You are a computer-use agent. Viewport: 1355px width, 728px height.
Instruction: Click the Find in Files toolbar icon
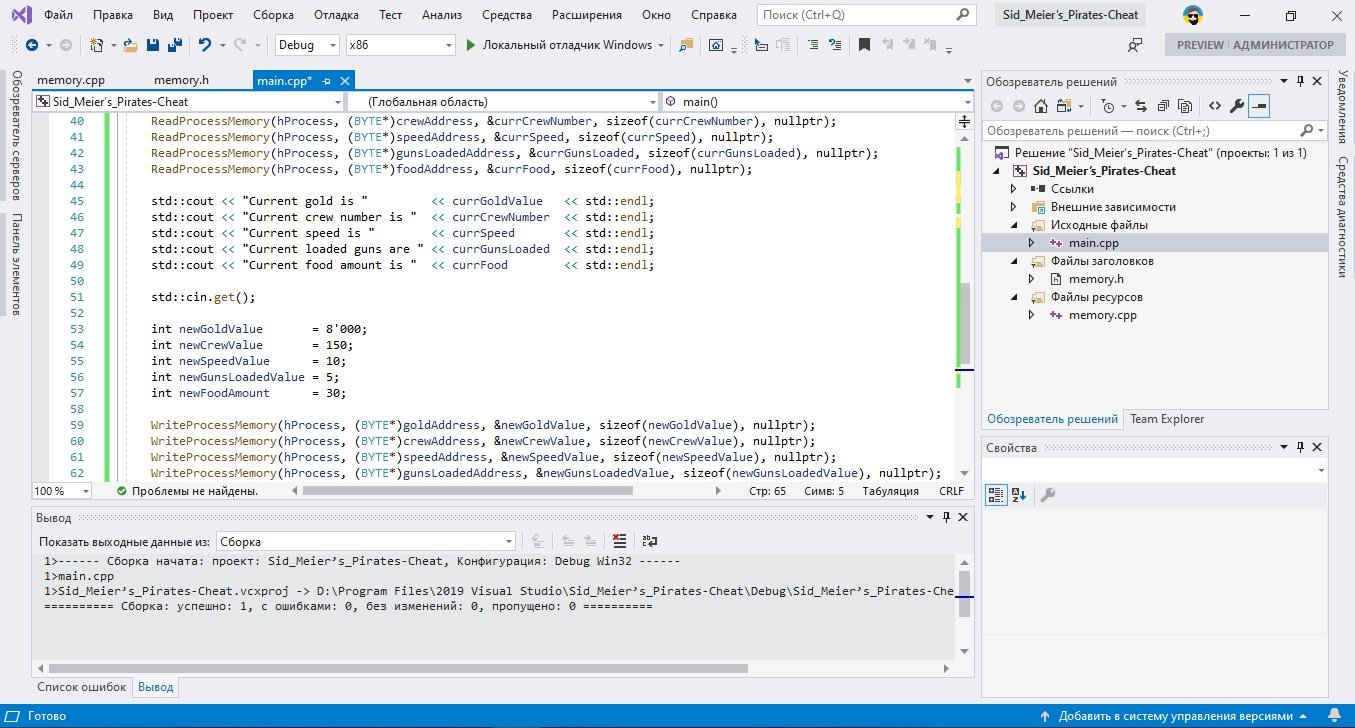[686, 45]
